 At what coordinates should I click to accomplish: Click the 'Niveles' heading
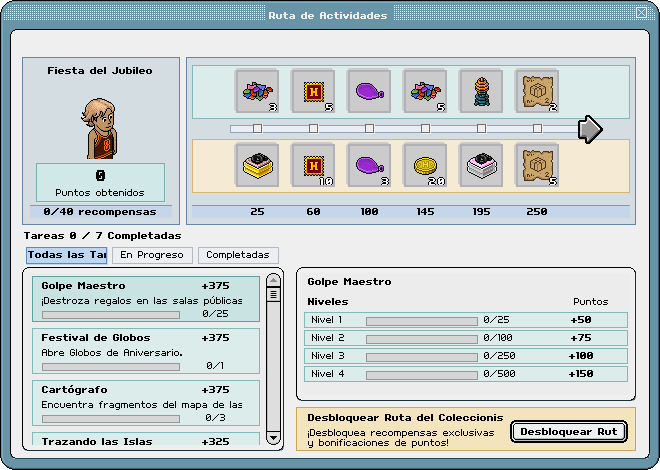click(x=328, y=302)
